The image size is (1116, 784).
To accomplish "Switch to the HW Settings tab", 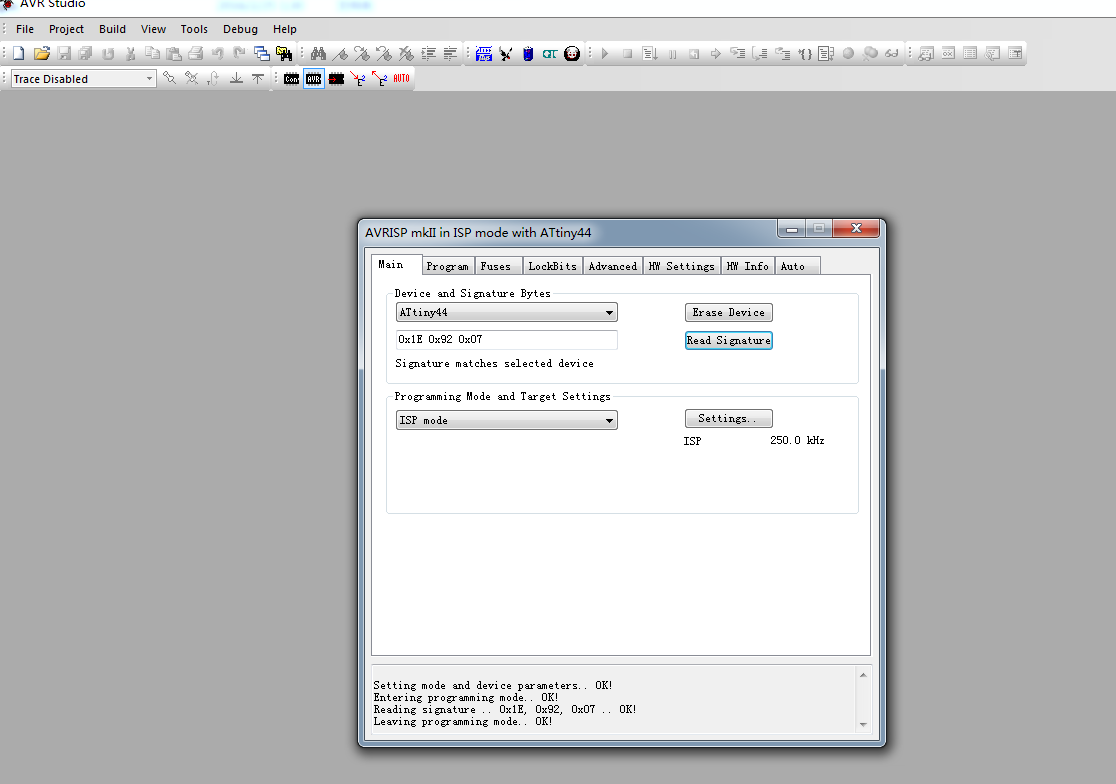I will 682,266.
